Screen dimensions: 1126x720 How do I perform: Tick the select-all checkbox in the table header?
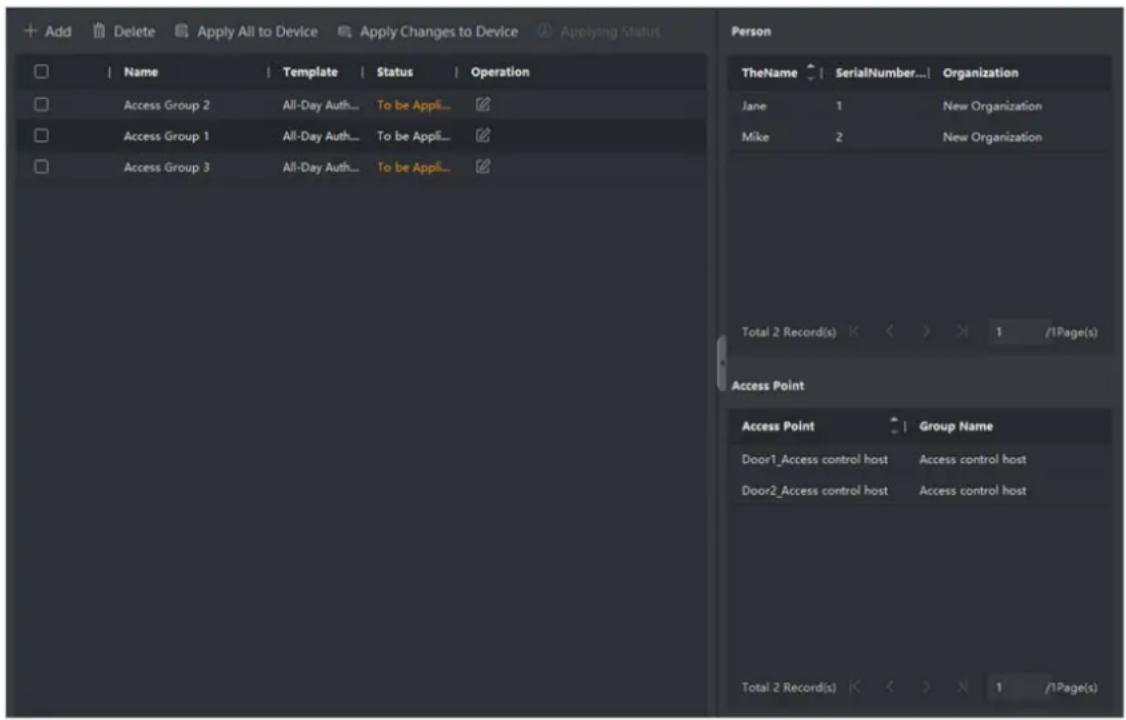(42, 72)
